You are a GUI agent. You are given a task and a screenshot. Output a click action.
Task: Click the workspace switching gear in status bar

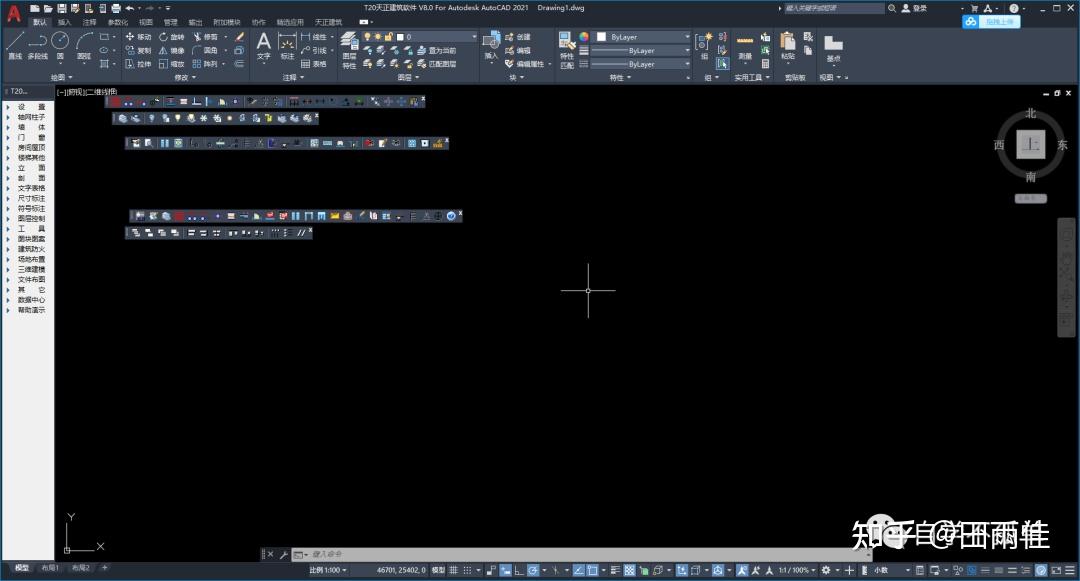tap(825, 570)
